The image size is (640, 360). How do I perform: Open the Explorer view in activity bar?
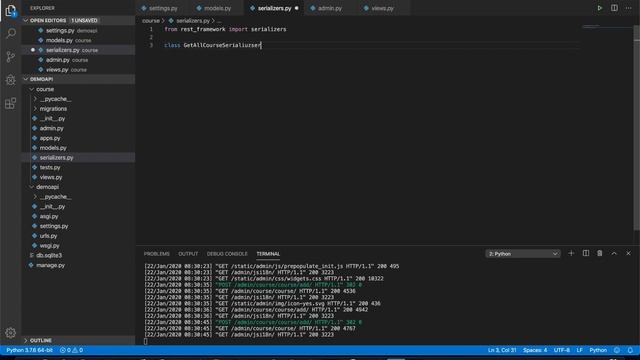click(x=11, y=11)
